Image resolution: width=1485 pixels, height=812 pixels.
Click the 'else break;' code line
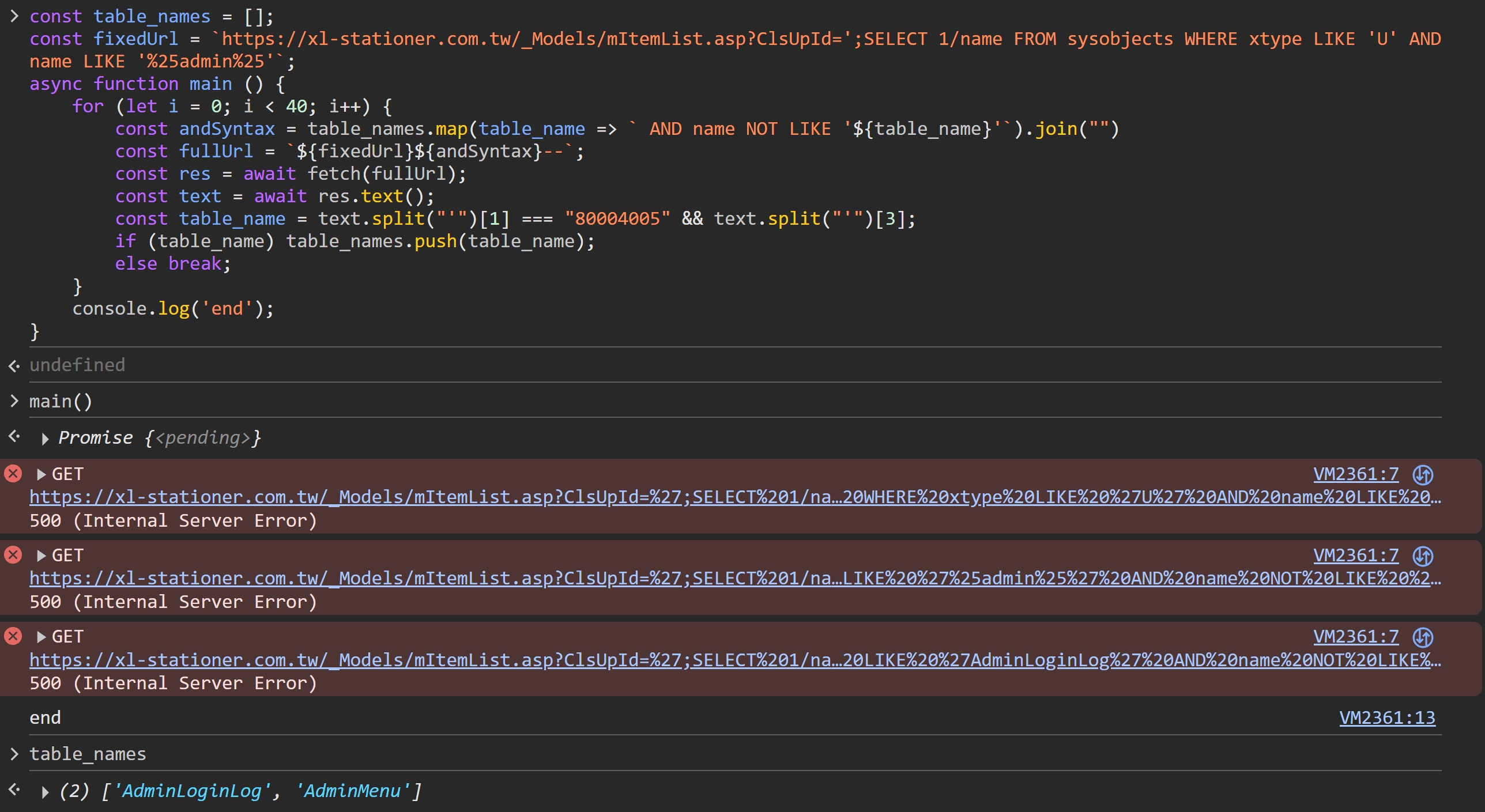pos(173,264)
